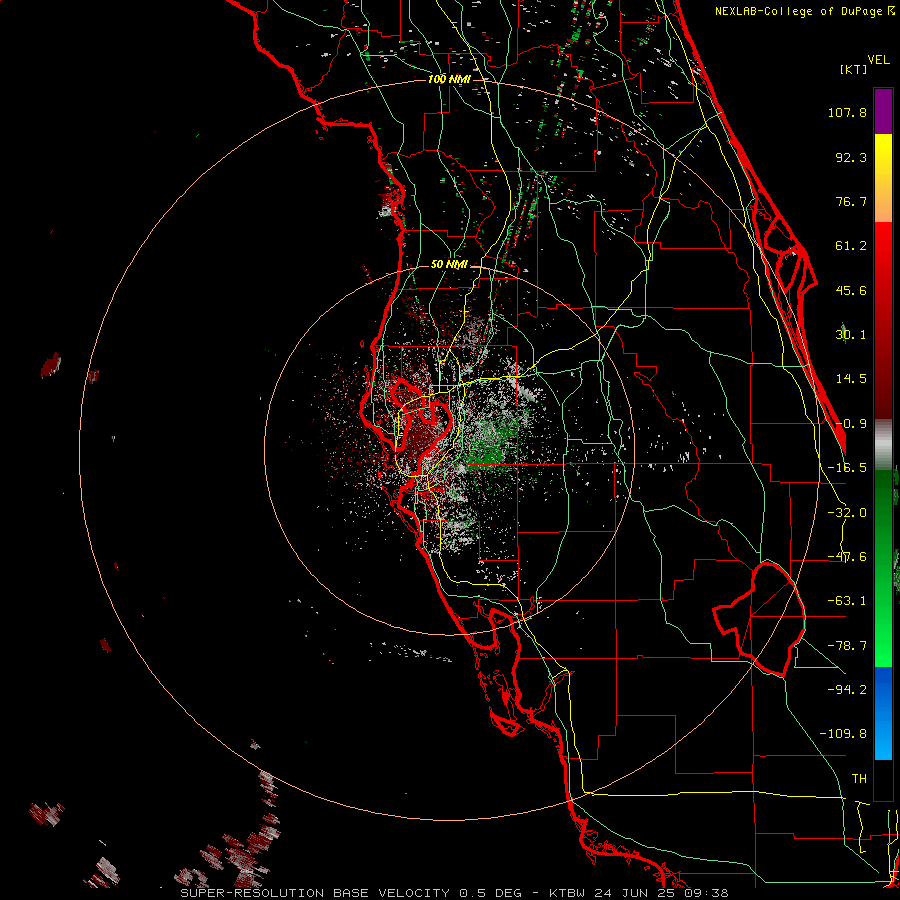Click the gray near-zero segment of color bar

click(x=883, y=444)
